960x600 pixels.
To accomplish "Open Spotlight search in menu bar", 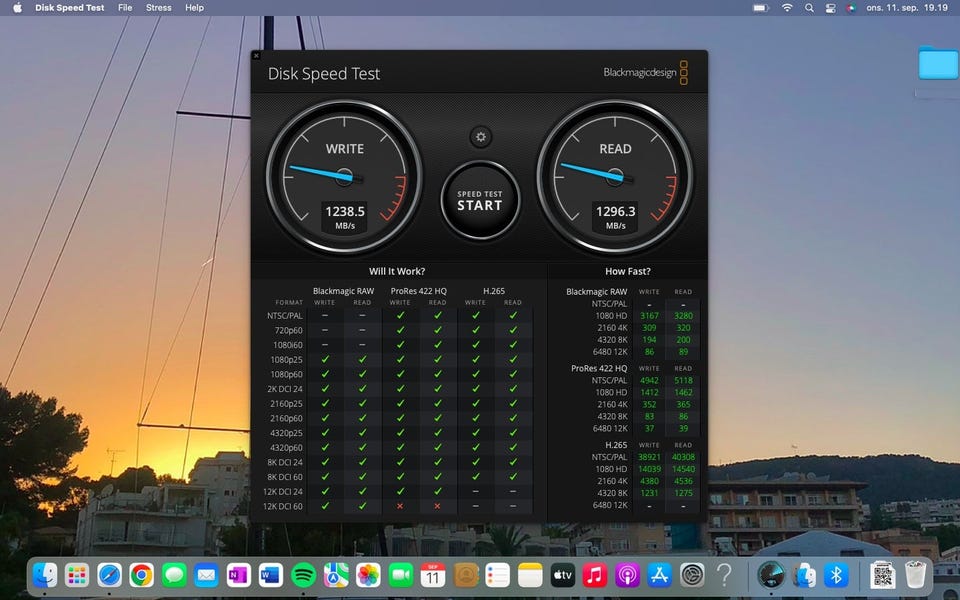I will (x=809, y=7).
